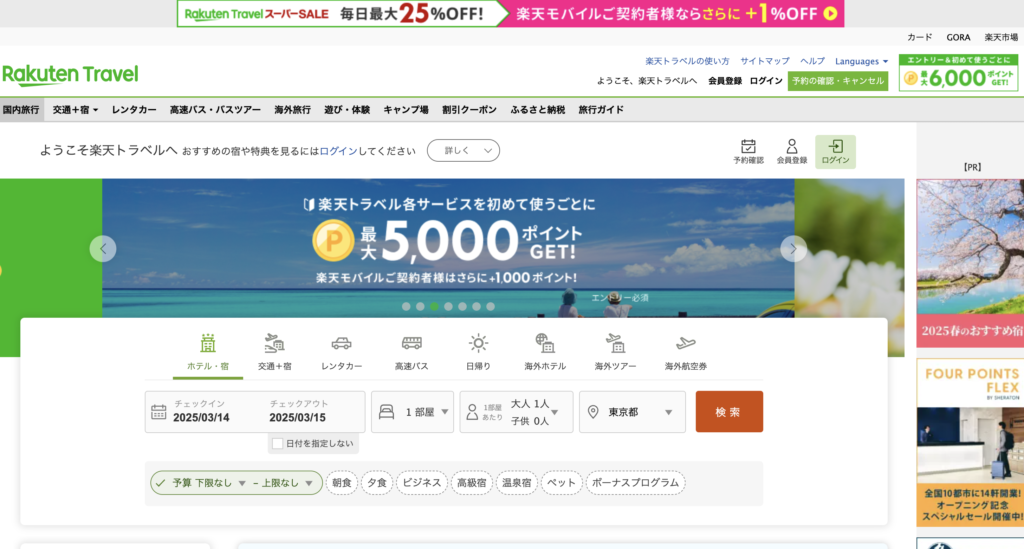Click the play arrow on top sale banner
The height and width of the screenshot is (549, 1024).
coord(830,13)
